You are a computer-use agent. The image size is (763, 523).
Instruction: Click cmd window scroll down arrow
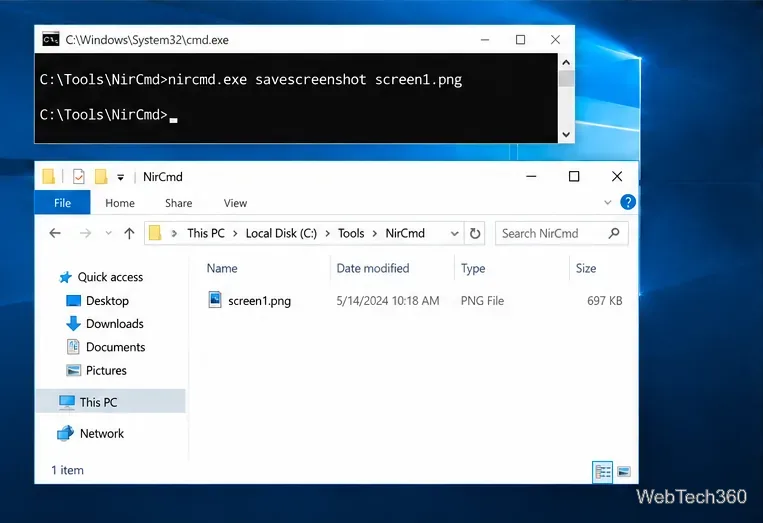565,135
